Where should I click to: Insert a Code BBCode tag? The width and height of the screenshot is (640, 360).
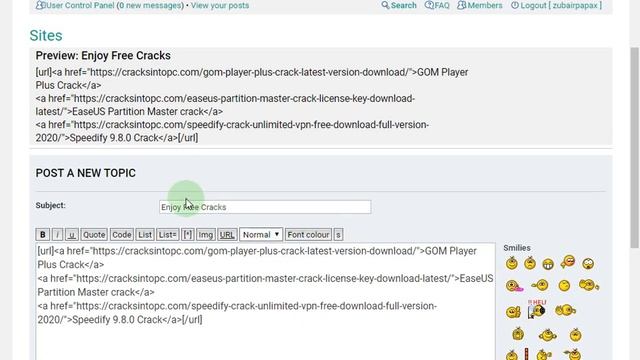pos(122,235)
